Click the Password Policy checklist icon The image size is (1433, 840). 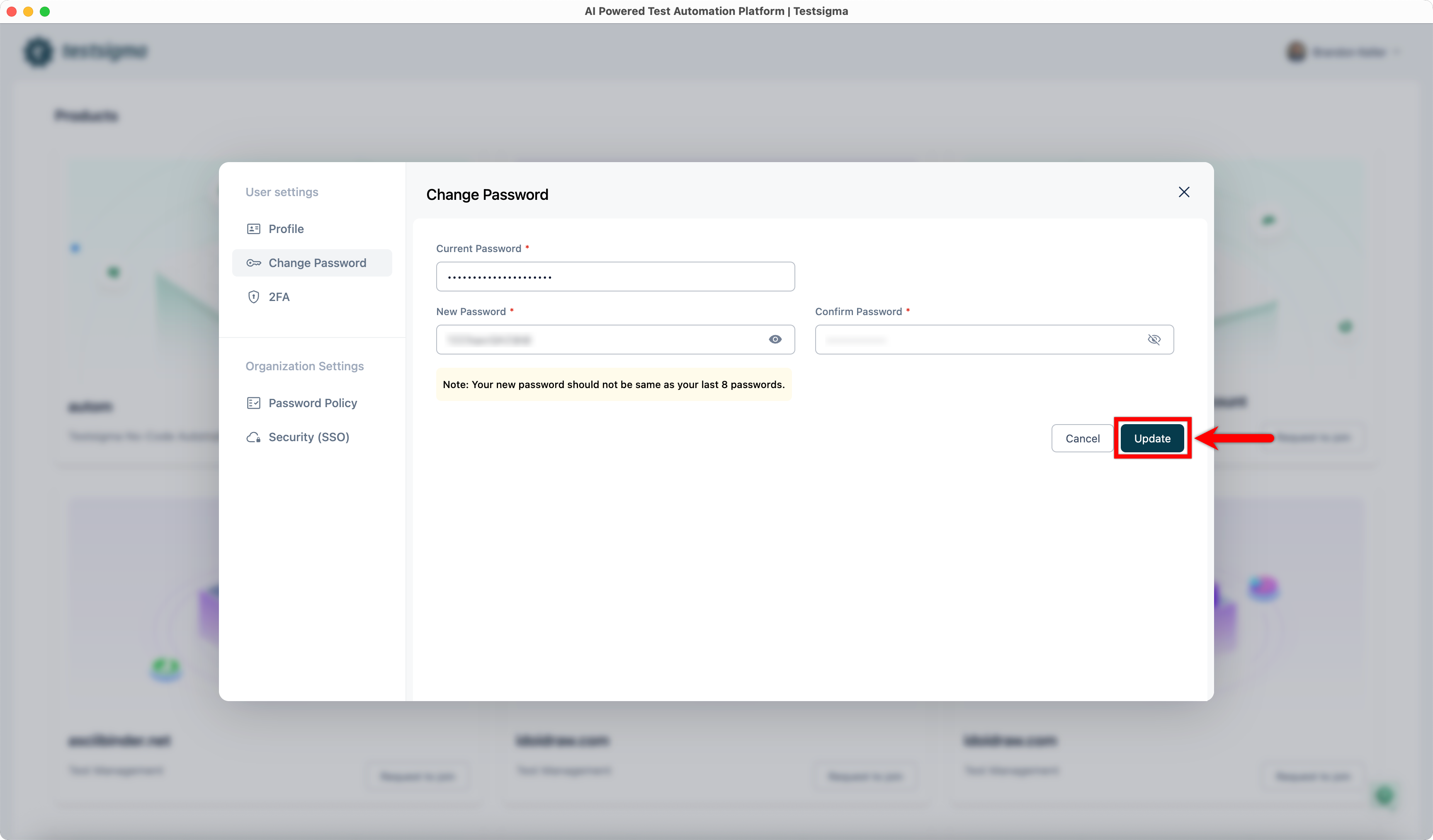click(x=254, y=403)
